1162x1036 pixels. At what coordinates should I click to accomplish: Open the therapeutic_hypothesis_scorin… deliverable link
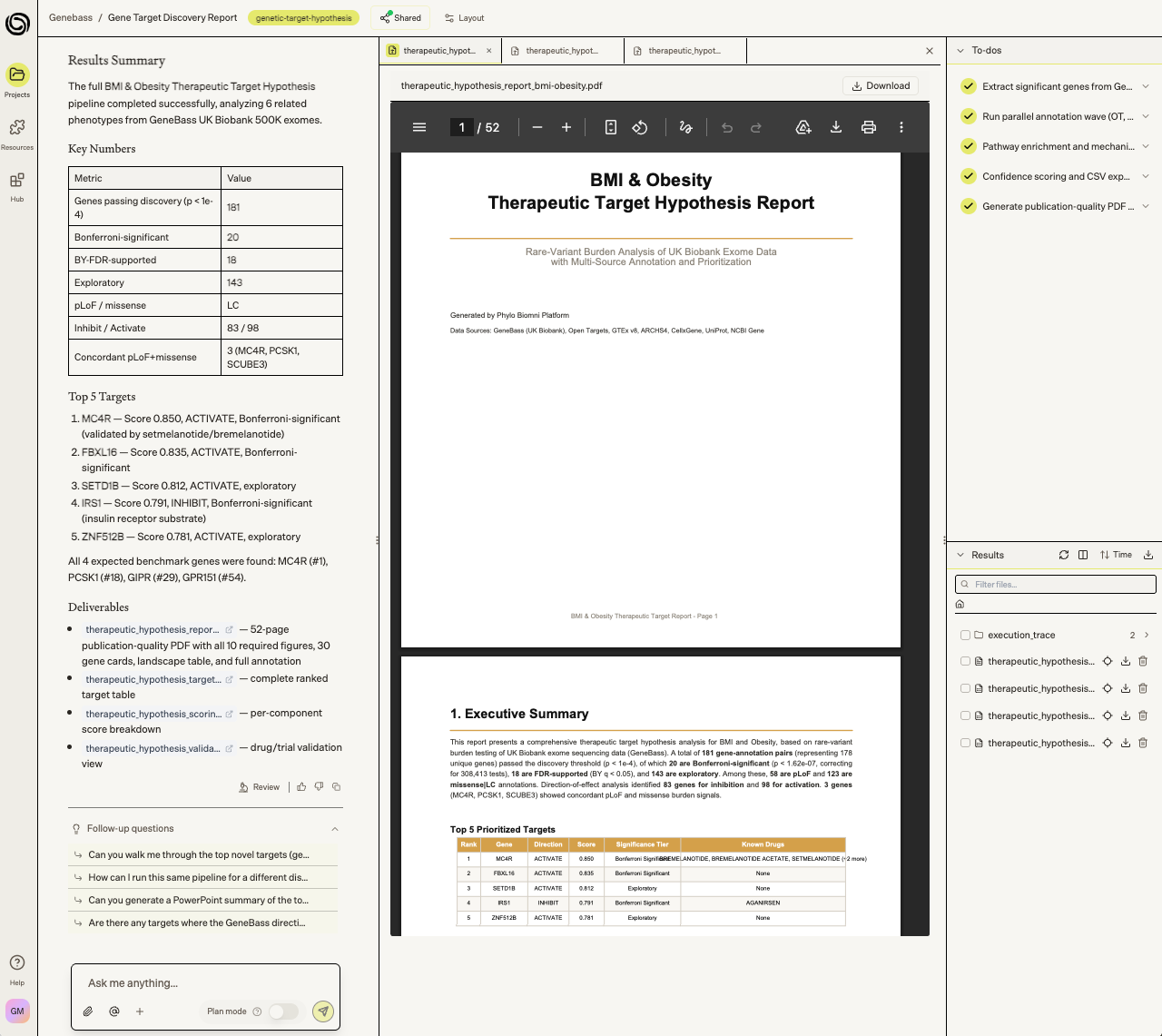coord(159,714)
